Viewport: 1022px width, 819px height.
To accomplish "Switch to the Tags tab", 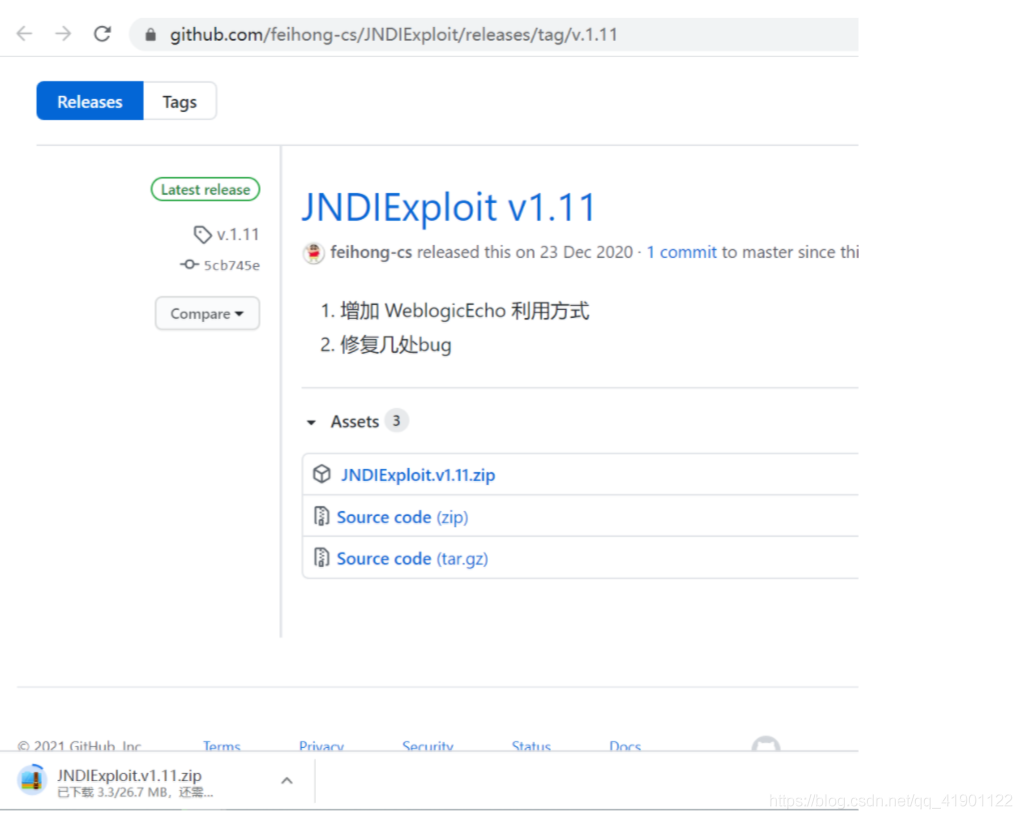I will (x=180, y=101).
